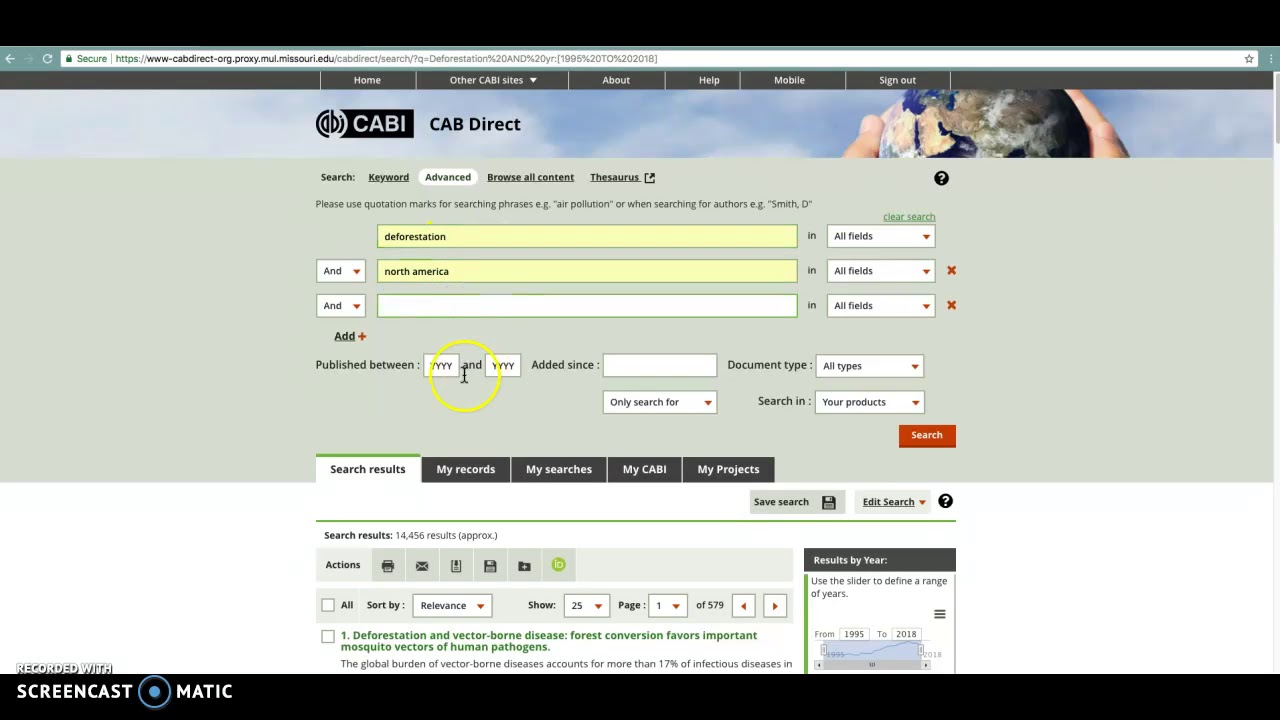Click the green ORCID iD icon

558,565
